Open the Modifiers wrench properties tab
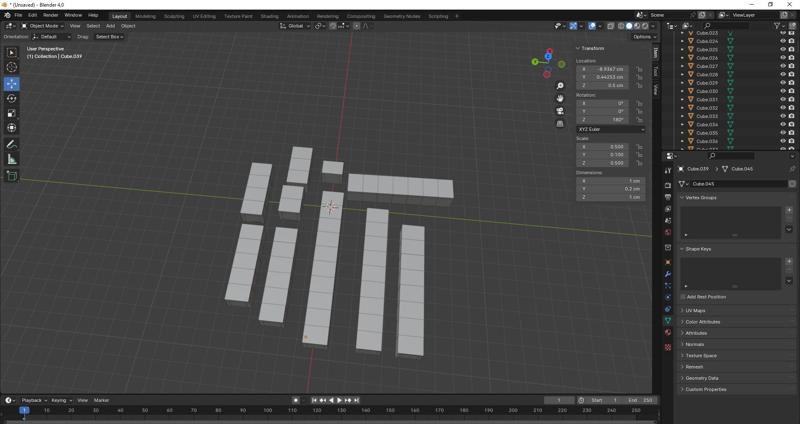Viewport: 800px width, 424px height. click(668, 274)
